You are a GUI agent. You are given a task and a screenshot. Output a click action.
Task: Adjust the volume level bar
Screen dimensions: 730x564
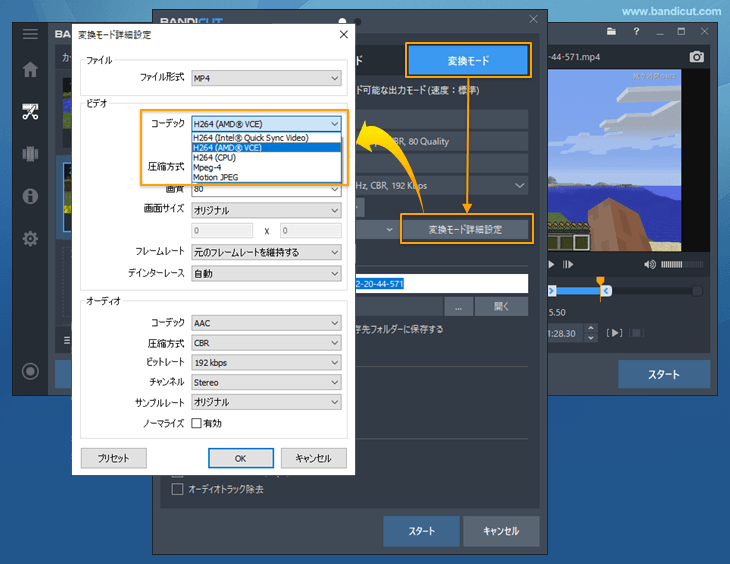click(x=682, y=265)
